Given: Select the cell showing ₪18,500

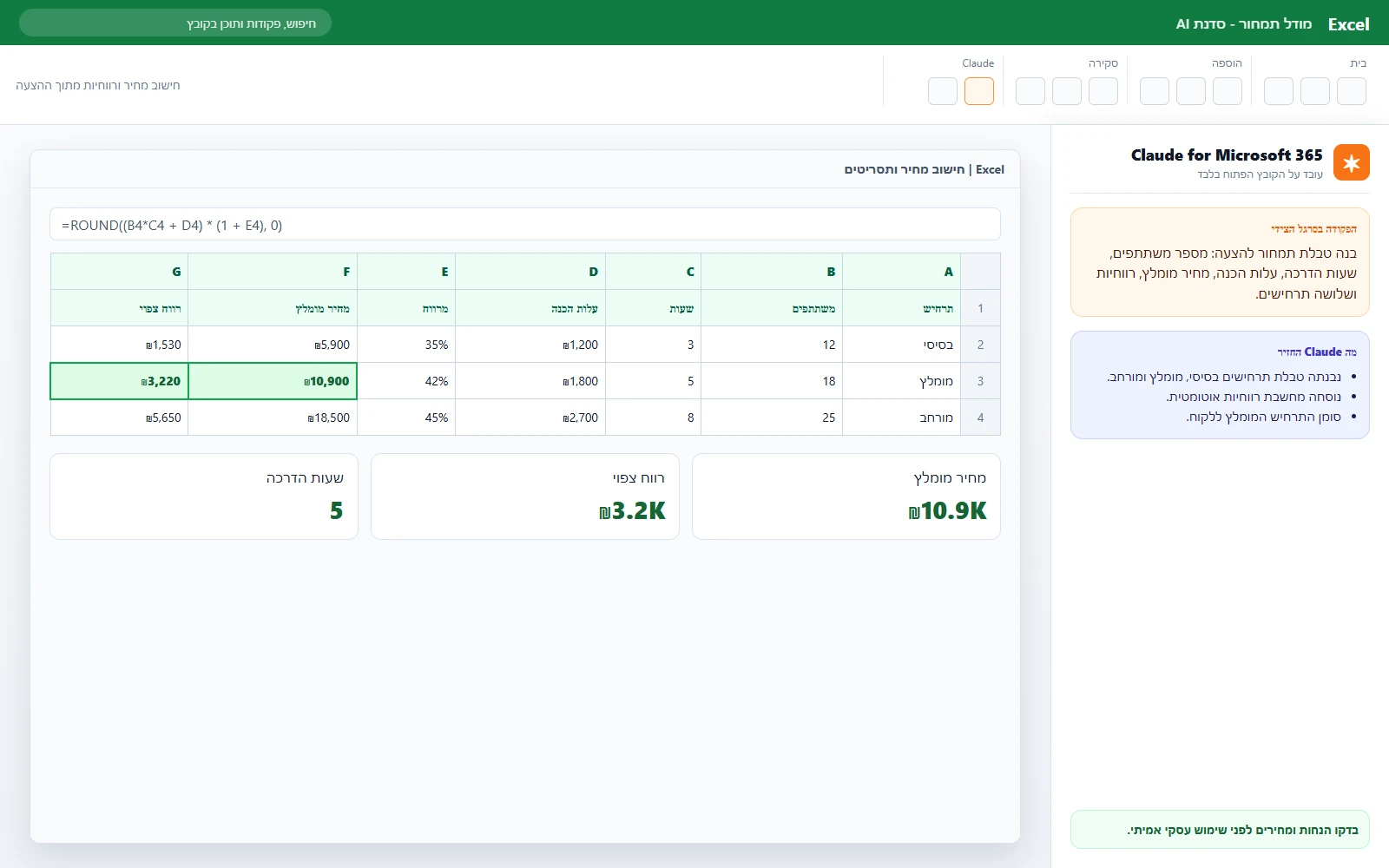Looking at the screenshot, I should click(273, 418).
